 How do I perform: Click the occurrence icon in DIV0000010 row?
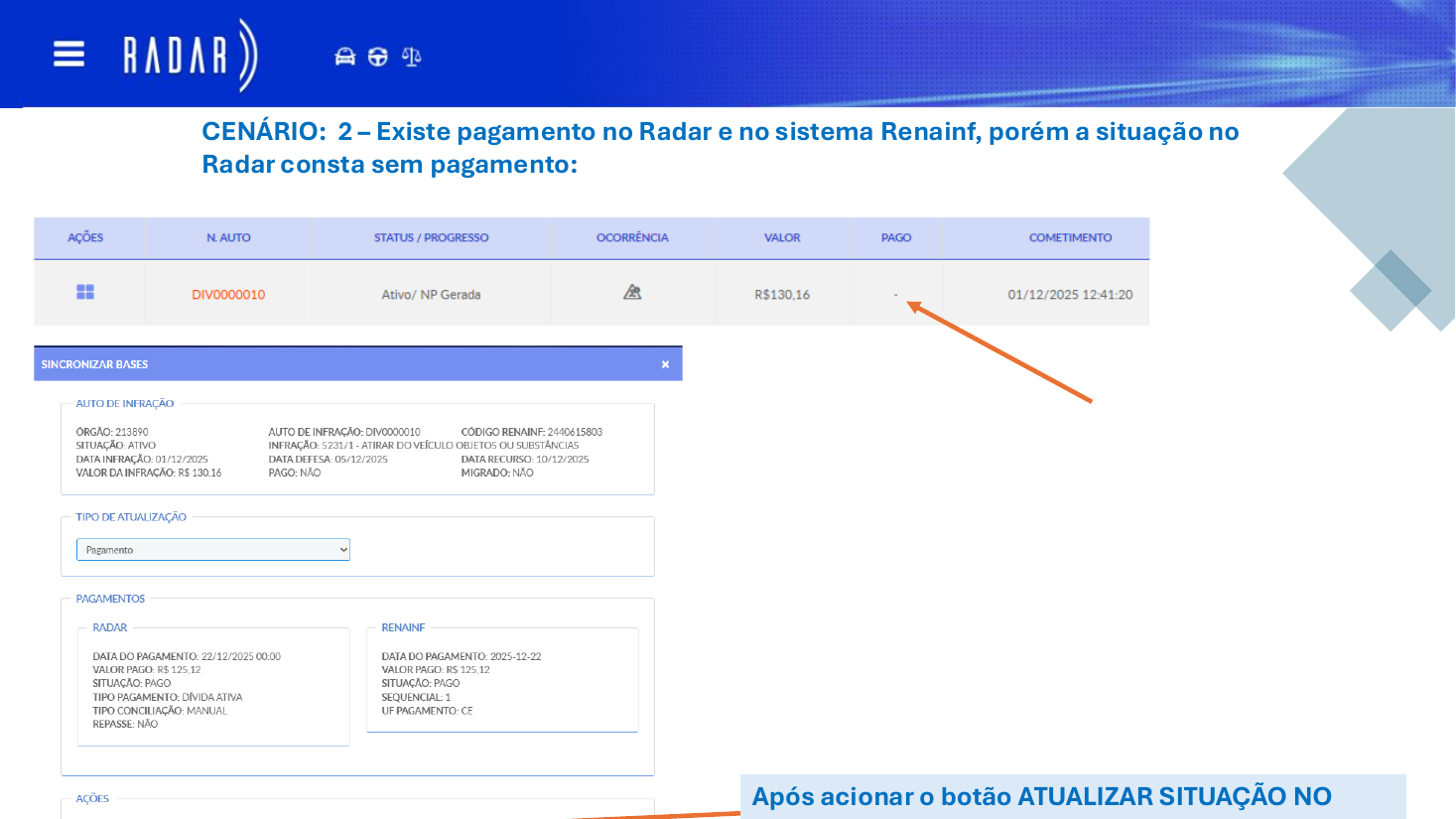(x=632, y=292)
